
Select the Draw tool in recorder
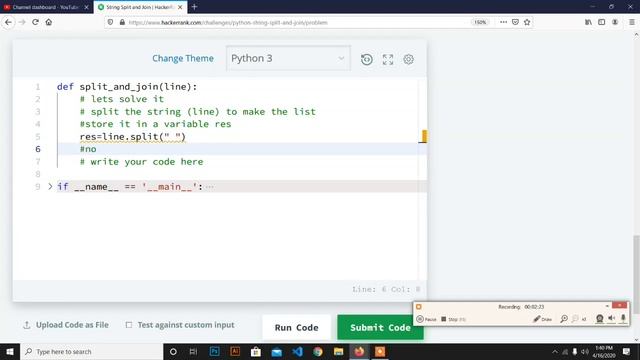point(542,319)
